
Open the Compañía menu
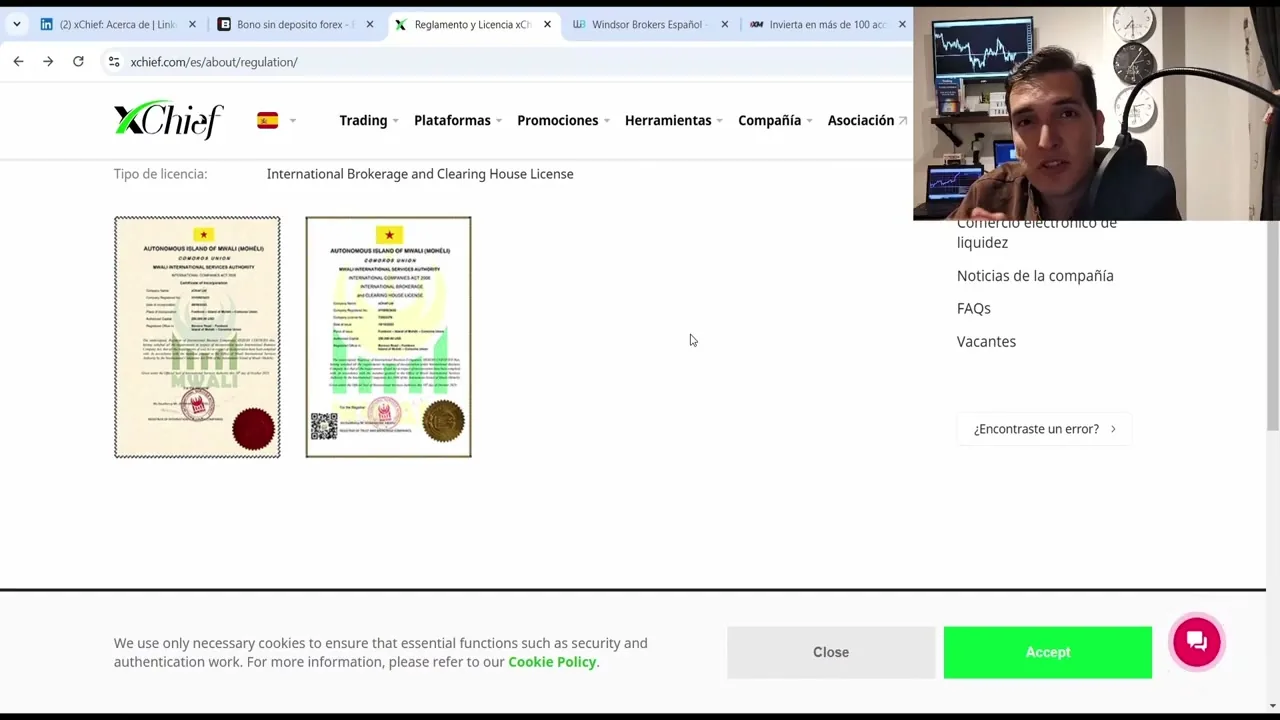point(775,120)
